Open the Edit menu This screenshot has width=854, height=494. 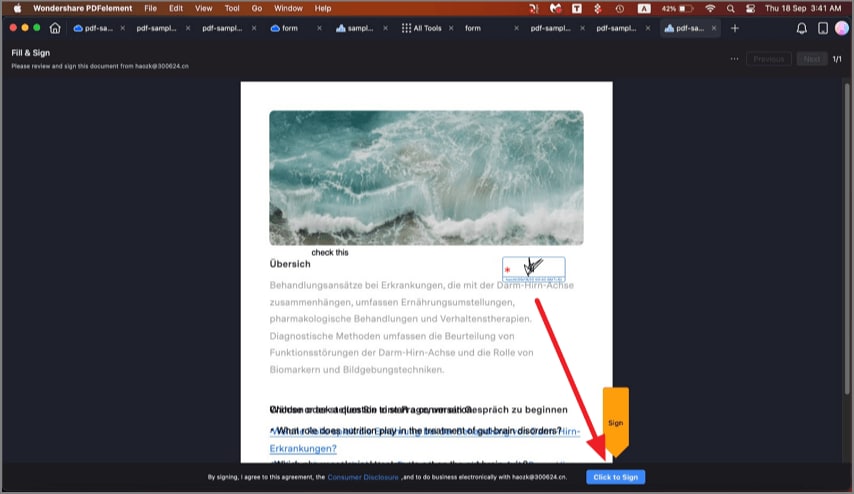point(175,8)
